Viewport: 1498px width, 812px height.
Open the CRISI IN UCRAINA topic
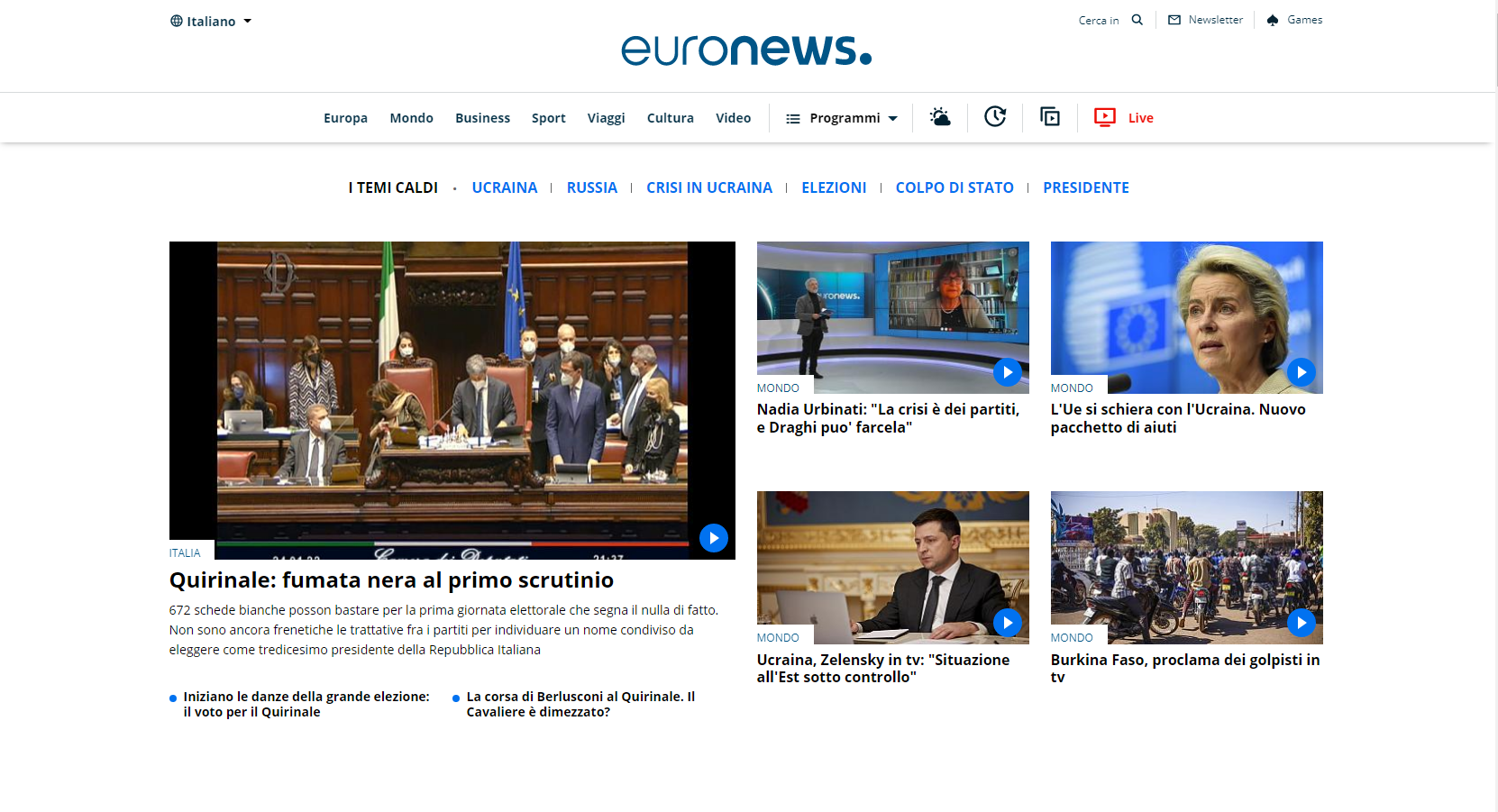pos(709,187)
